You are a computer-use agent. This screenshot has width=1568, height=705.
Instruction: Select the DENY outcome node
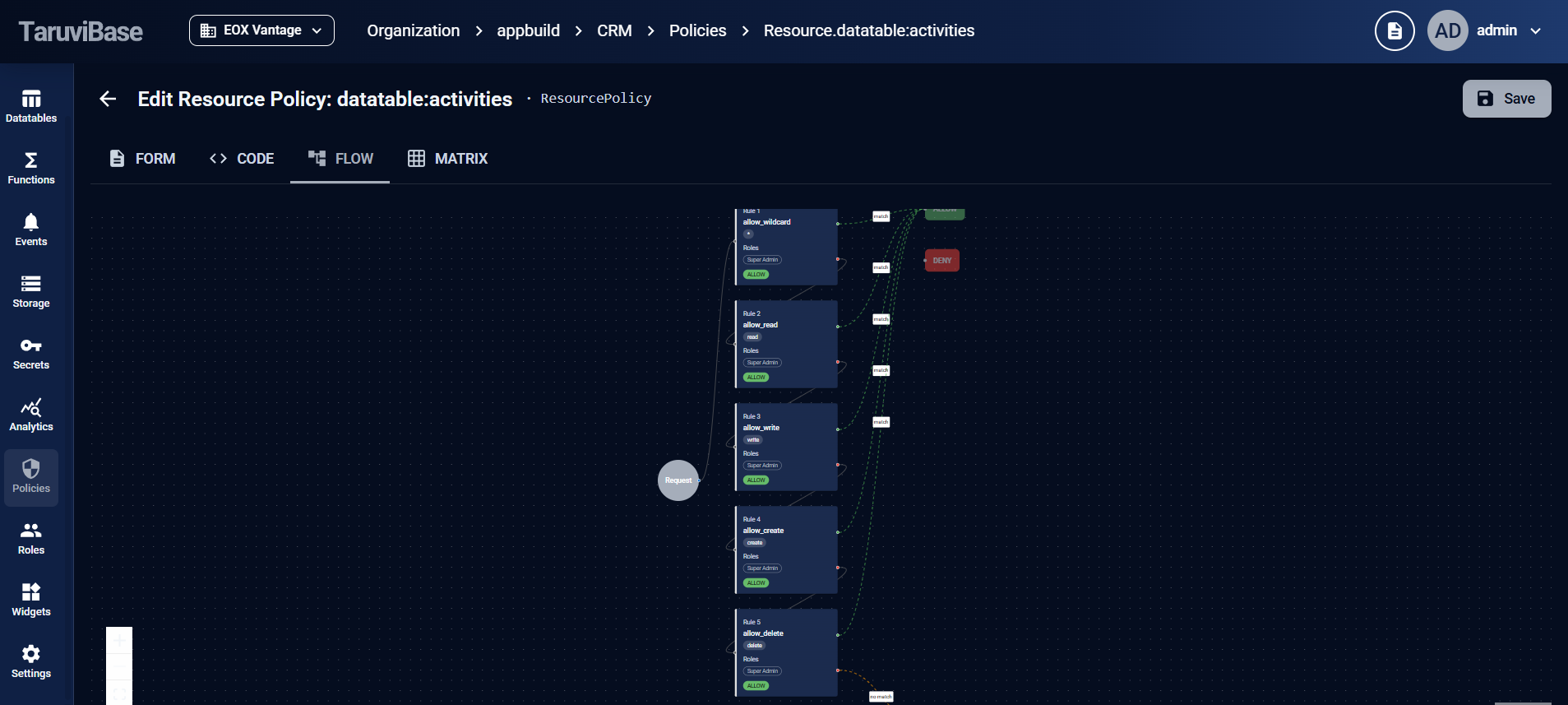tap(942, 261)
